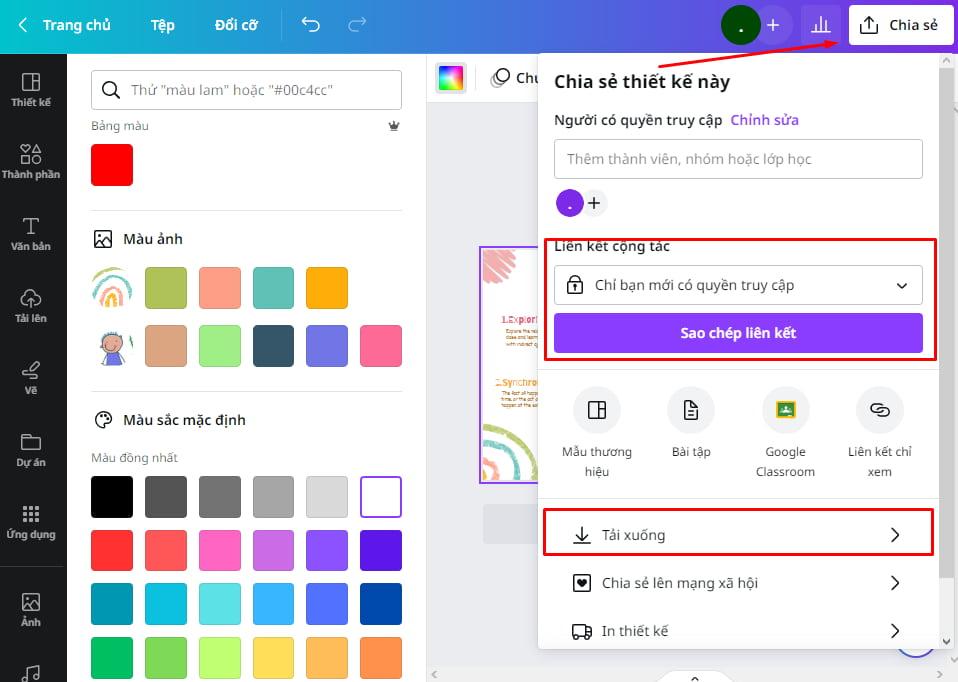Click the Sao chép liên kết button
Image resolution: width=958 pixels, height=682 pixels.
[738, 333]
